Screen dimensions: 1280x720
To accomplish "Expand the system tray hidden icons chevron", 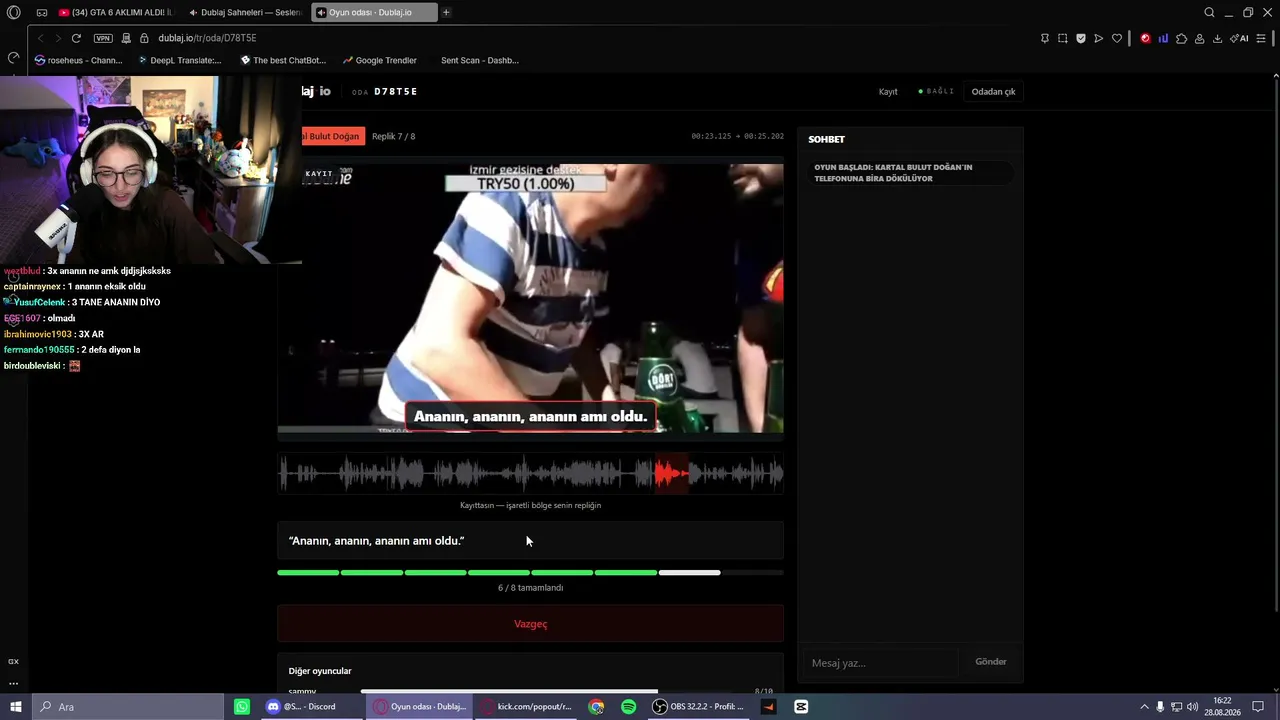I will point(1144,707).
